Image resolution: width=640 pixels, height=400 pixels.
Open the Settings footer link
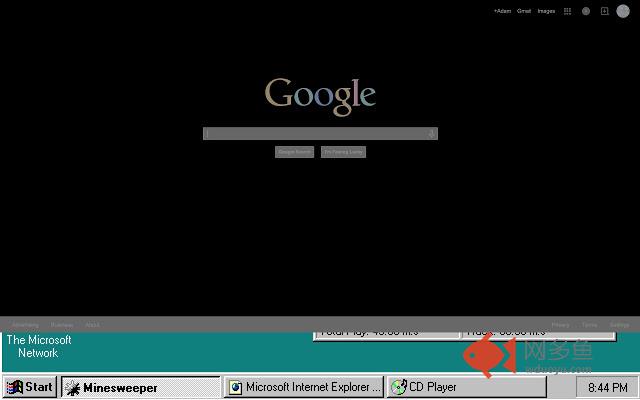(x=620, y=325)
